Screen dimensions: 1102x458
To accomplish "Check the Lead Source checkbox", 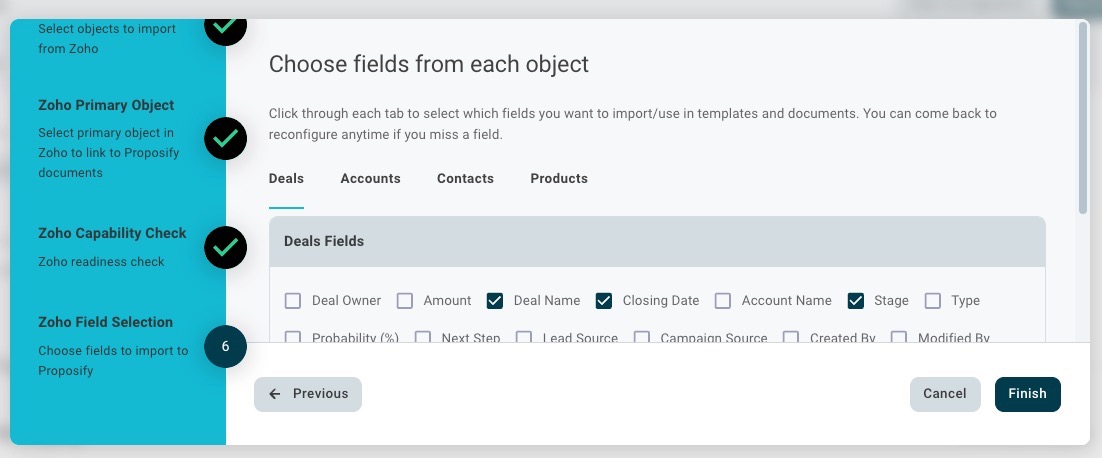I will click(524, 337).
